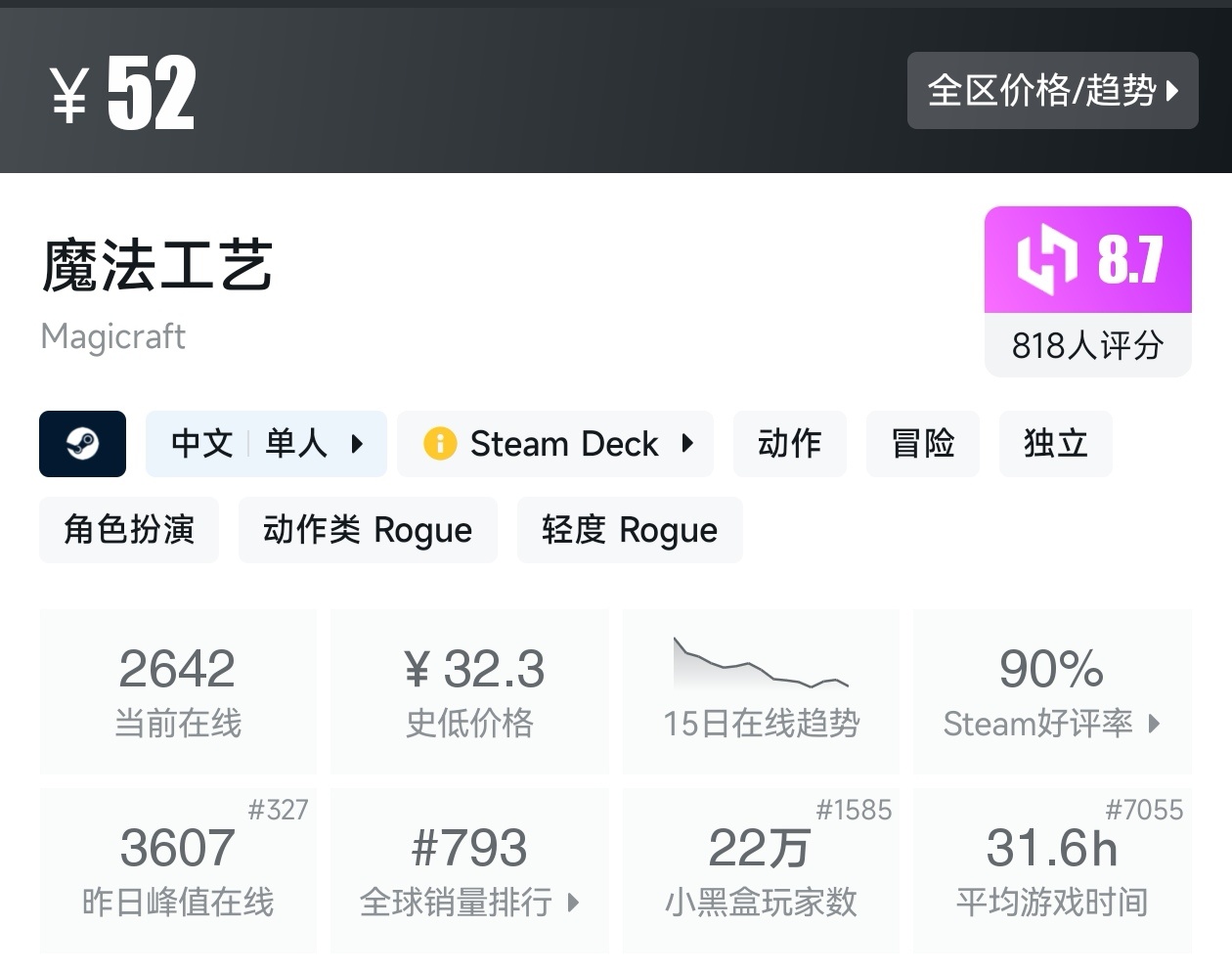
Task: Select the 动作 genre tag
Action: 789,444
